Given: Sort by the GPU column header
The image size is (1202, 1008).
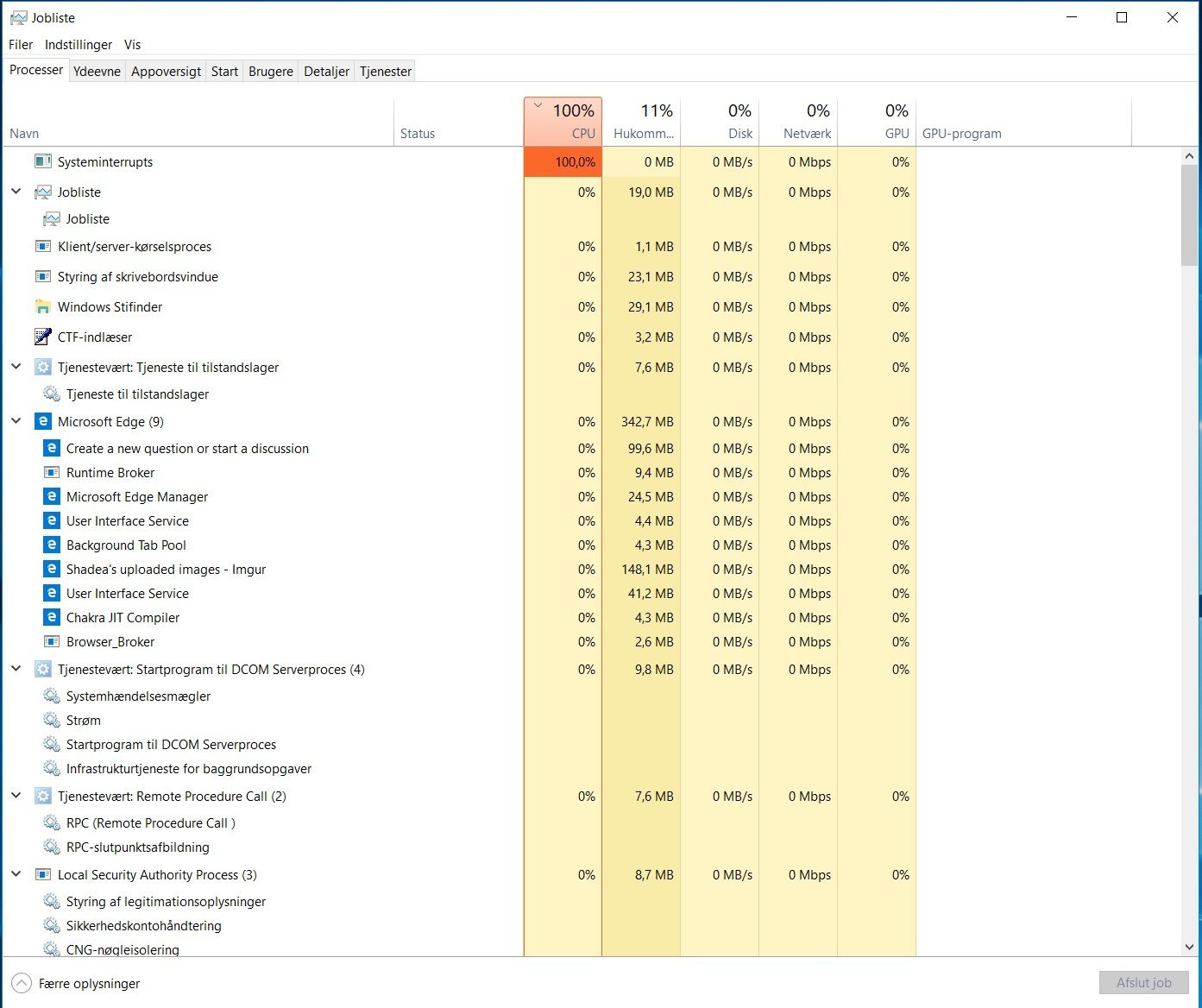Looking at the screenshot, I should click(x=877, y=122).
